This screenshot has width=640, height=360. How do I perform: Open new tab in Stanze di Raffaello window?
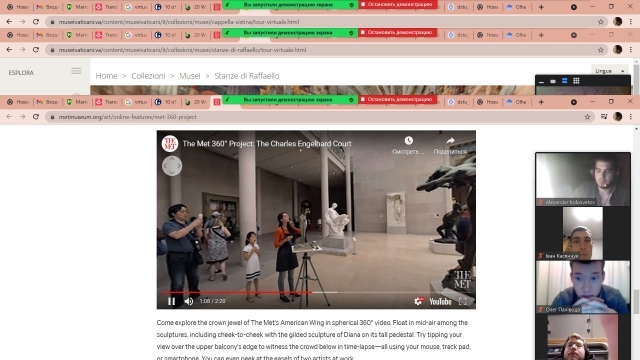coord(541,35)
